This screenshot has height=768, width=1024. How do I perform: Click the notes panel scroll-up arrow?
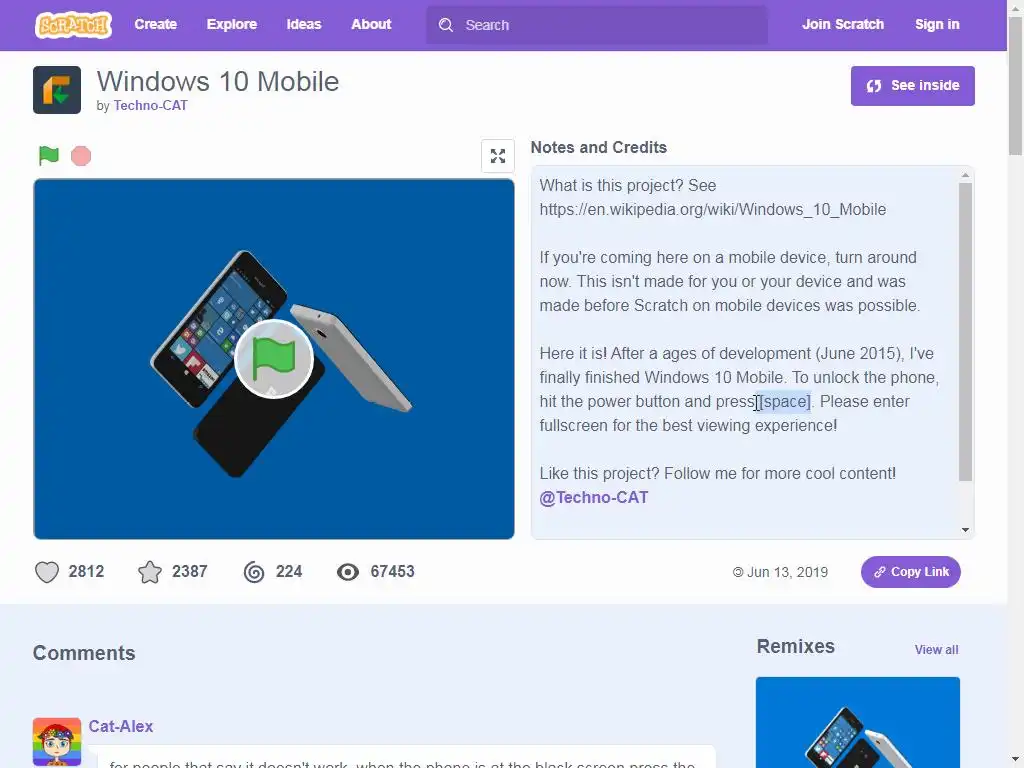[965, 175]
